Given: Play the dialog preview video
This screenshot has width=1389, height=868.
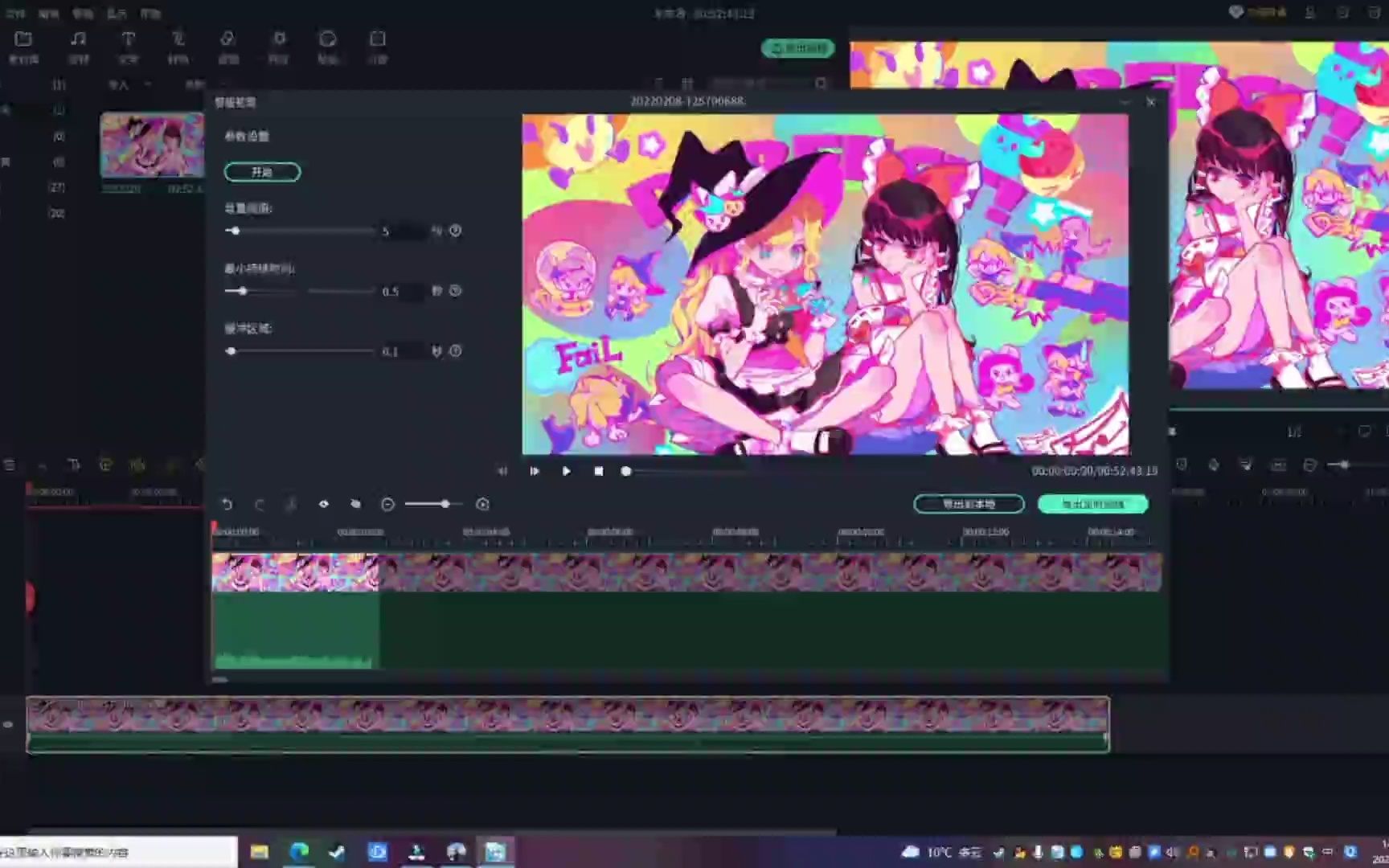Looking at the screenshot, I should 567,471.
